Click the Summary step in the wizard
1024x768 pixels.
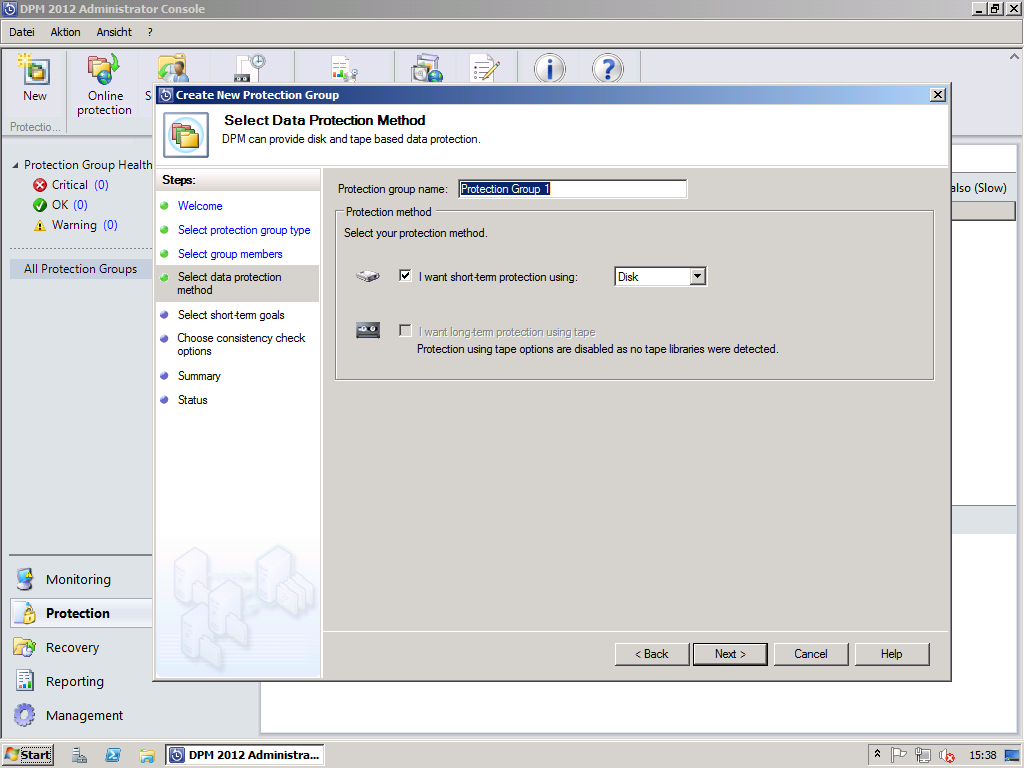[199, 376]
